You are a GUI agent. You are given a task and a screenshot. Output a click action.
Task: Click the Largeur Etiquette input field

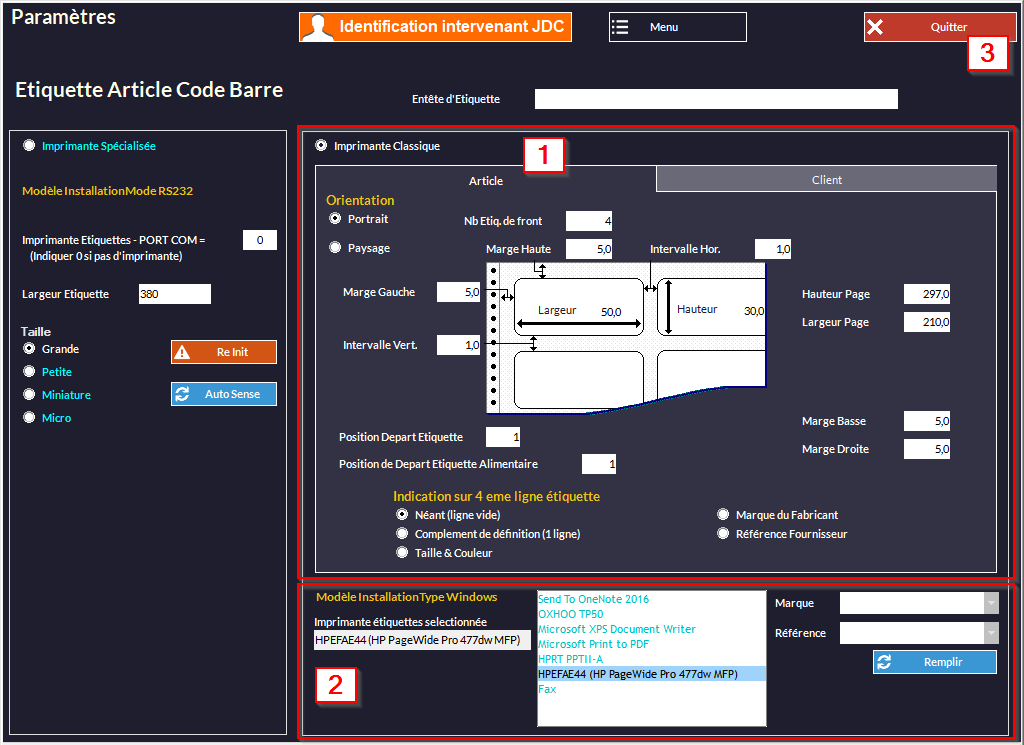(x=175, y=294)
